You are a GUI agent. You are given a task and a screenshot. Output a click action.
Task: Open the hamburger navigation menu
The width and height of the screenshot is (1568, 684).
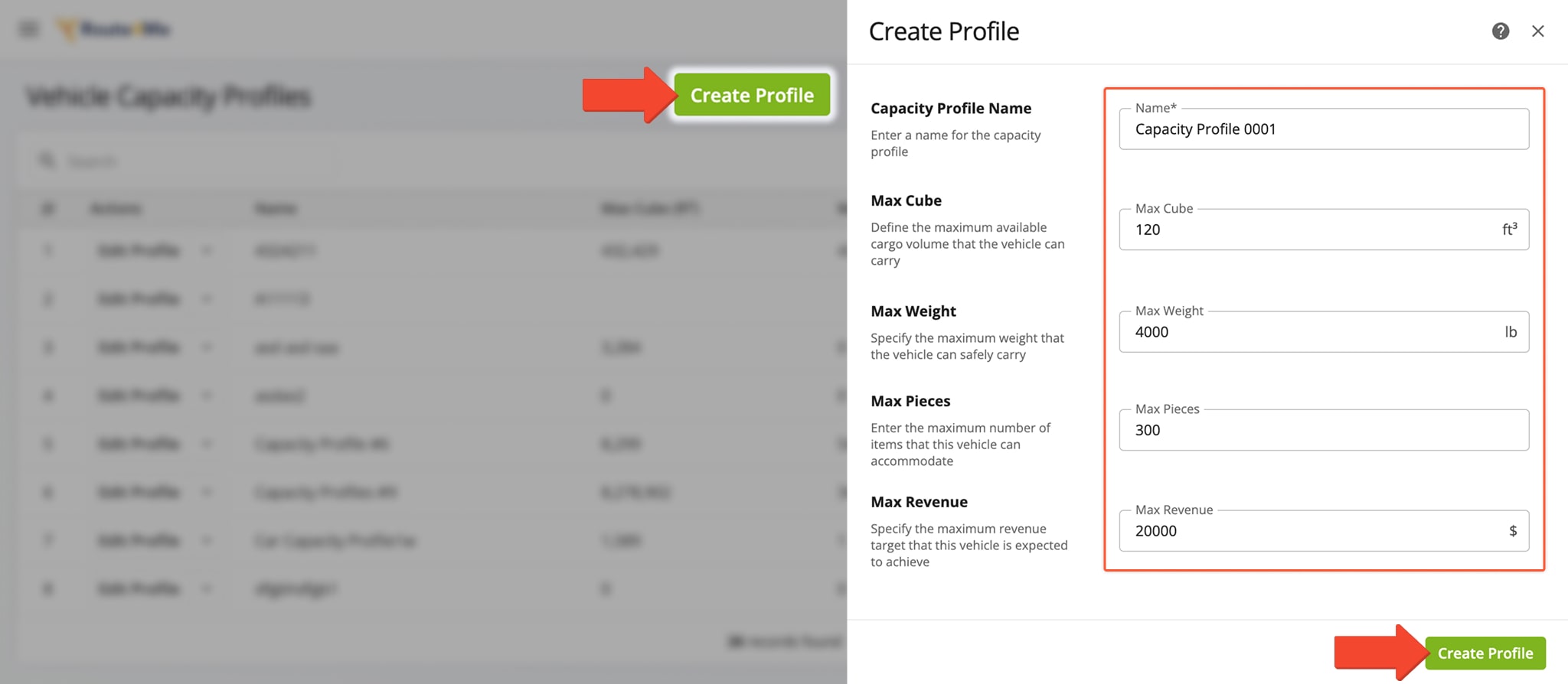pyautogui.click(x=29, y=30)
